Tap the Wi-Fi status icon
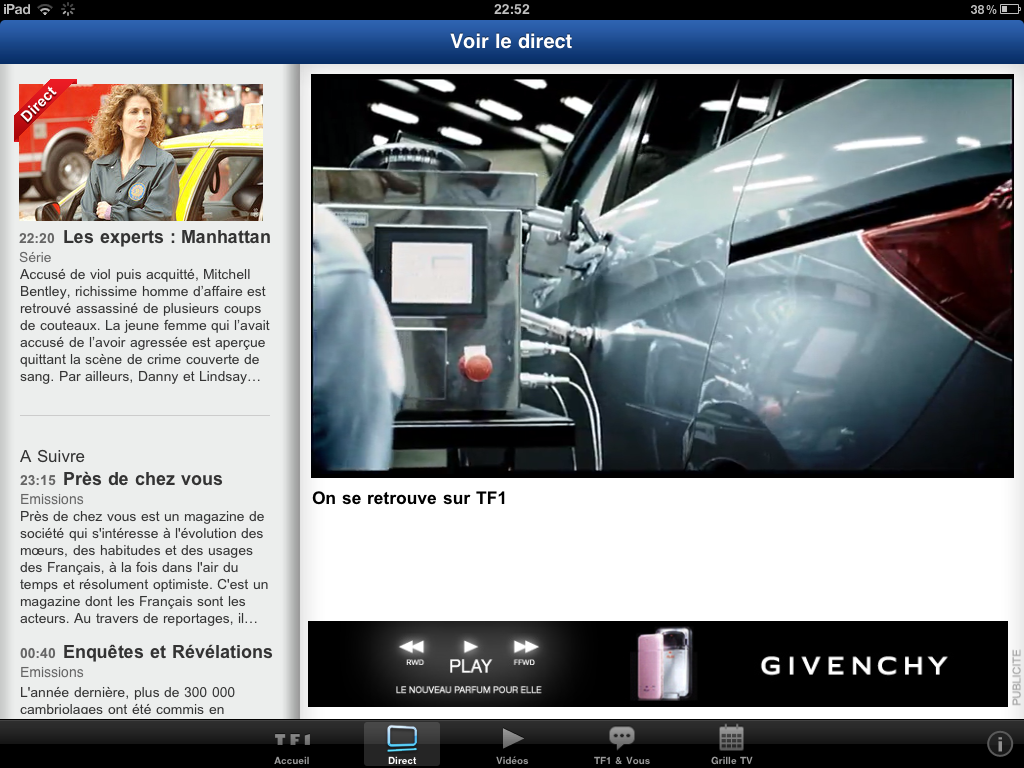Screen dimensions: 1024x768 [44, 9]
